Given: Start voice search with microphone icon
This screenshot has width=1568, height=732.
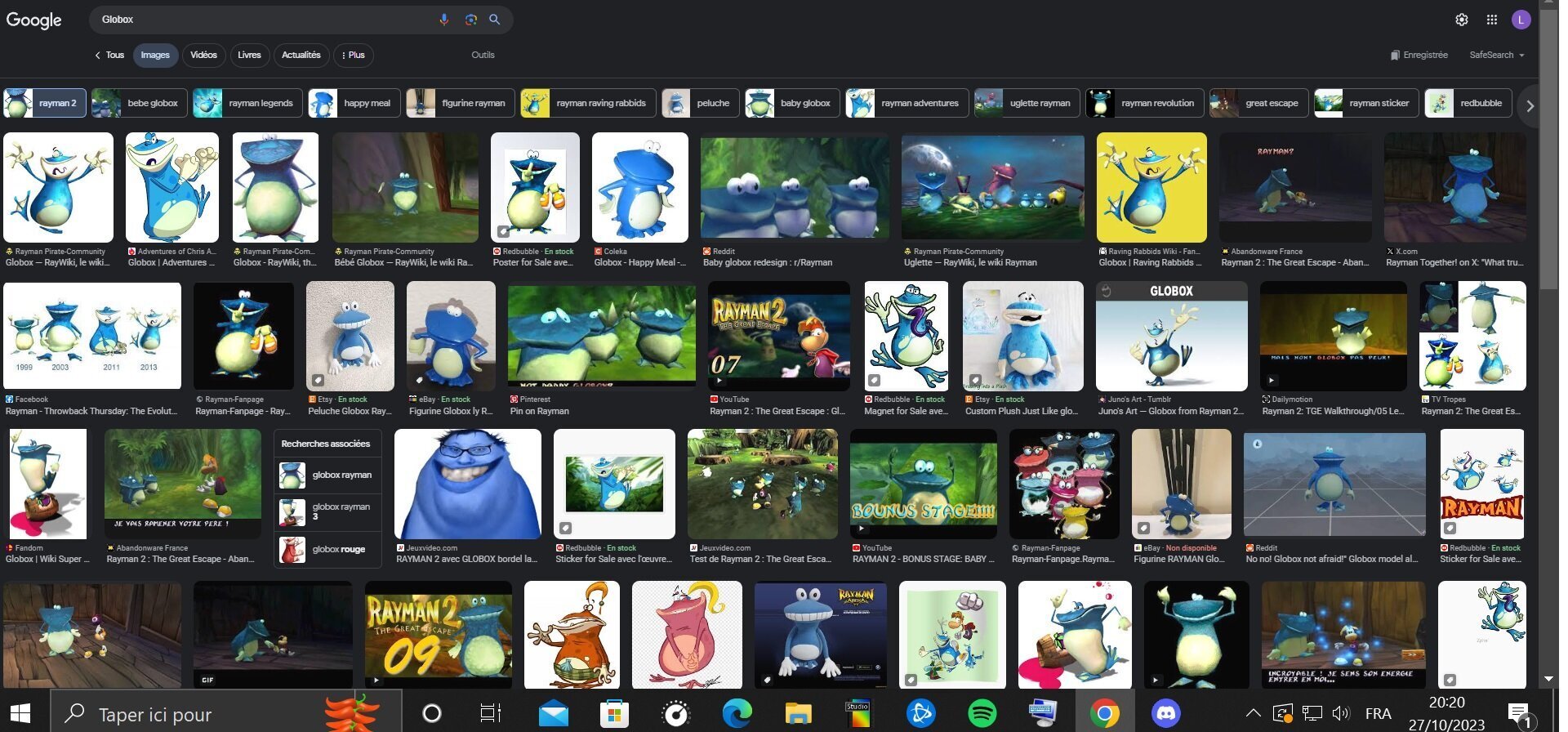Looking at the screenshot, I should [x=443, y=20].
